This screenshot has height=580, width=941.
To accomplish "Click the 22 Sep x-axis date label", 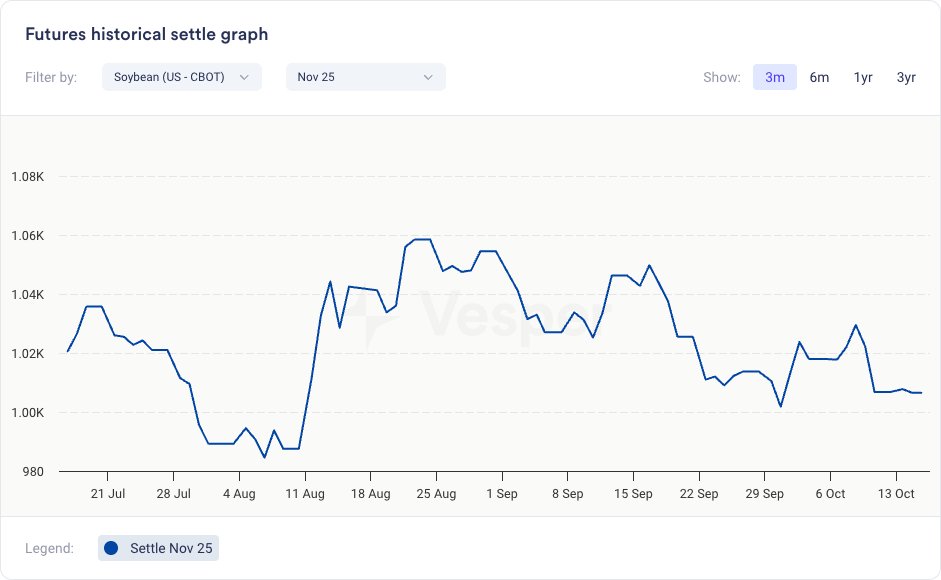I will (x=699, y=494).
